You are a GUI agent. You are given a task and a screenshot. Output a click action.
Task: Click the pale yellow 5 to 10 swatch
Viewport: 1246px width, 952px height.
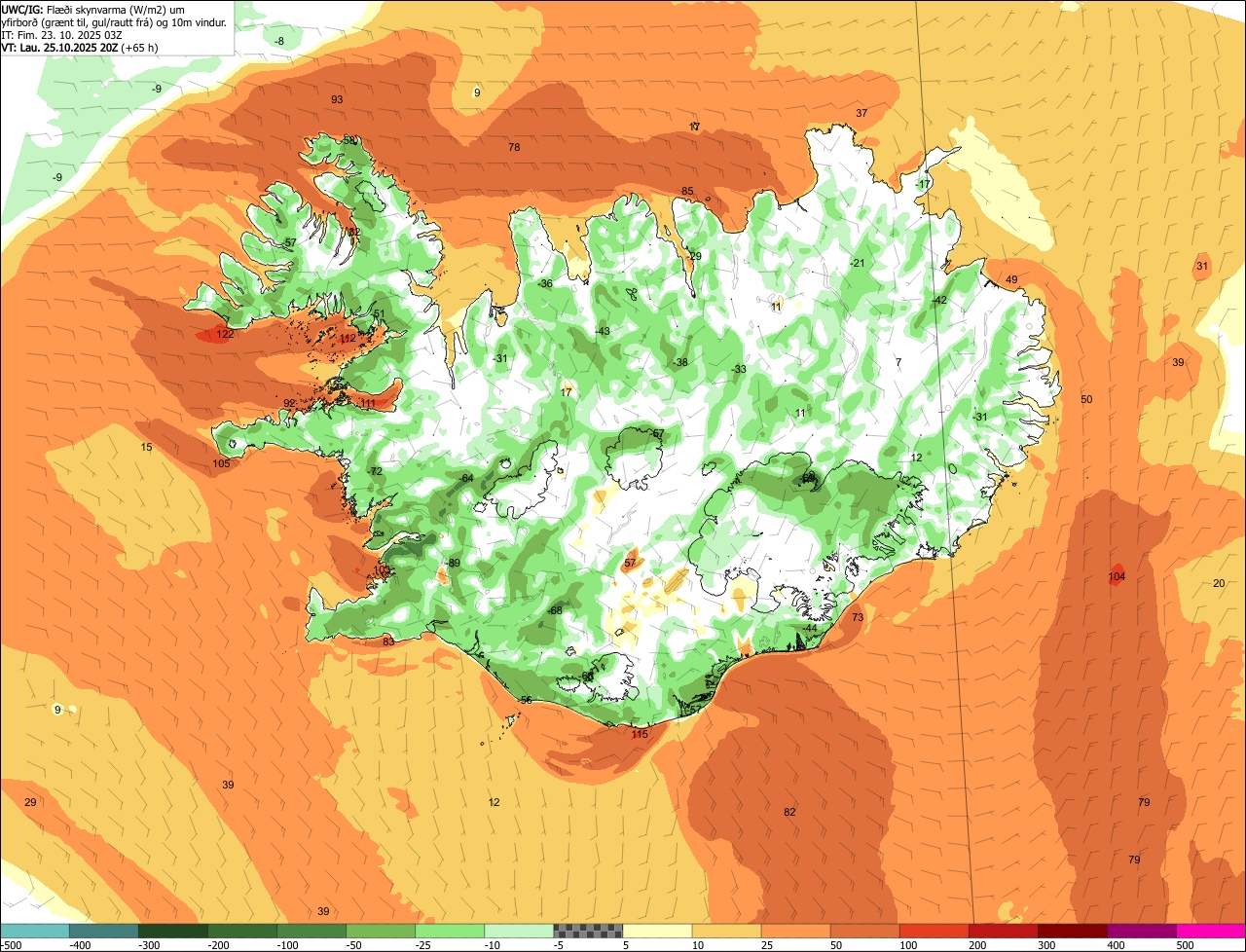[x=657, y=931]
